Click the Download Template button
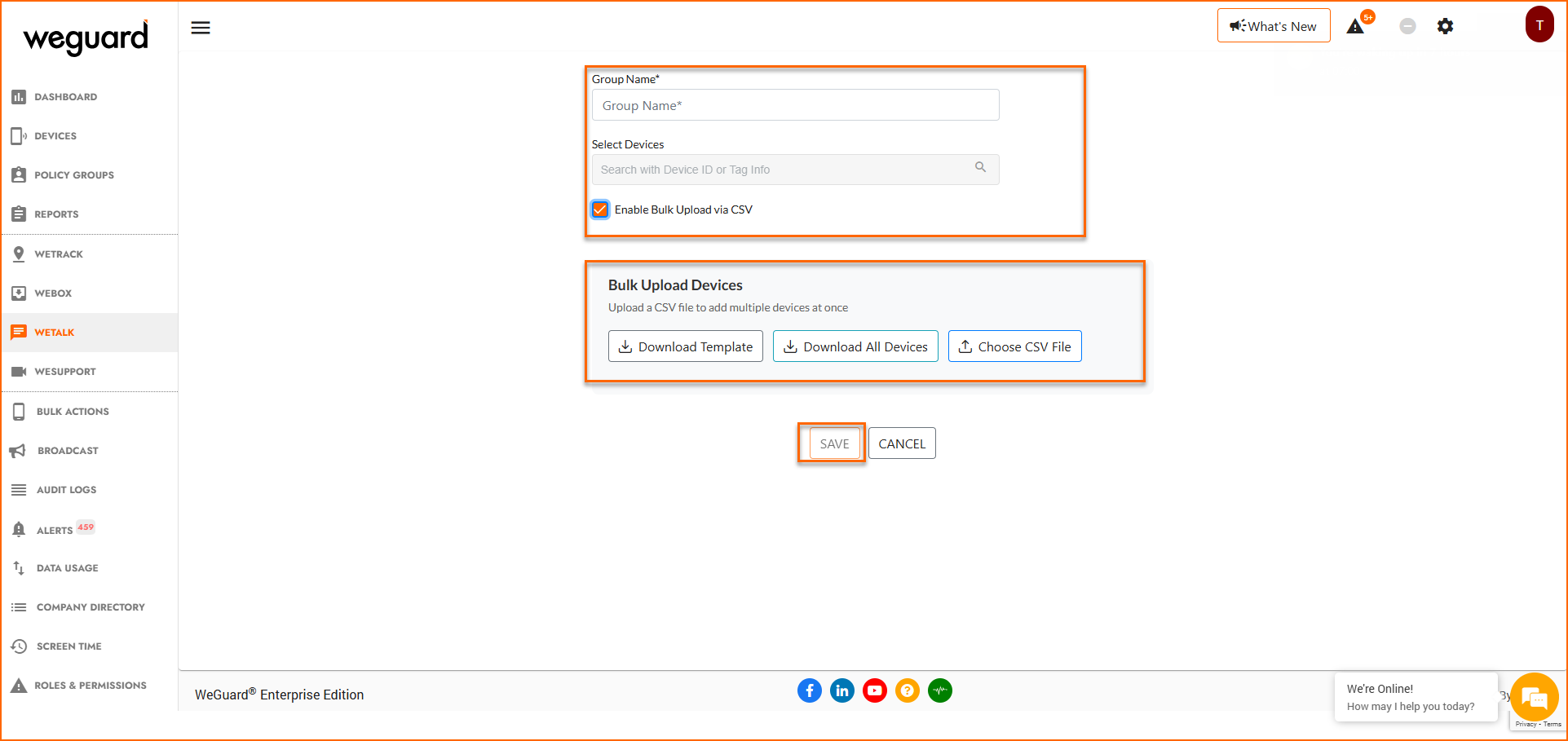 (685, 346)
